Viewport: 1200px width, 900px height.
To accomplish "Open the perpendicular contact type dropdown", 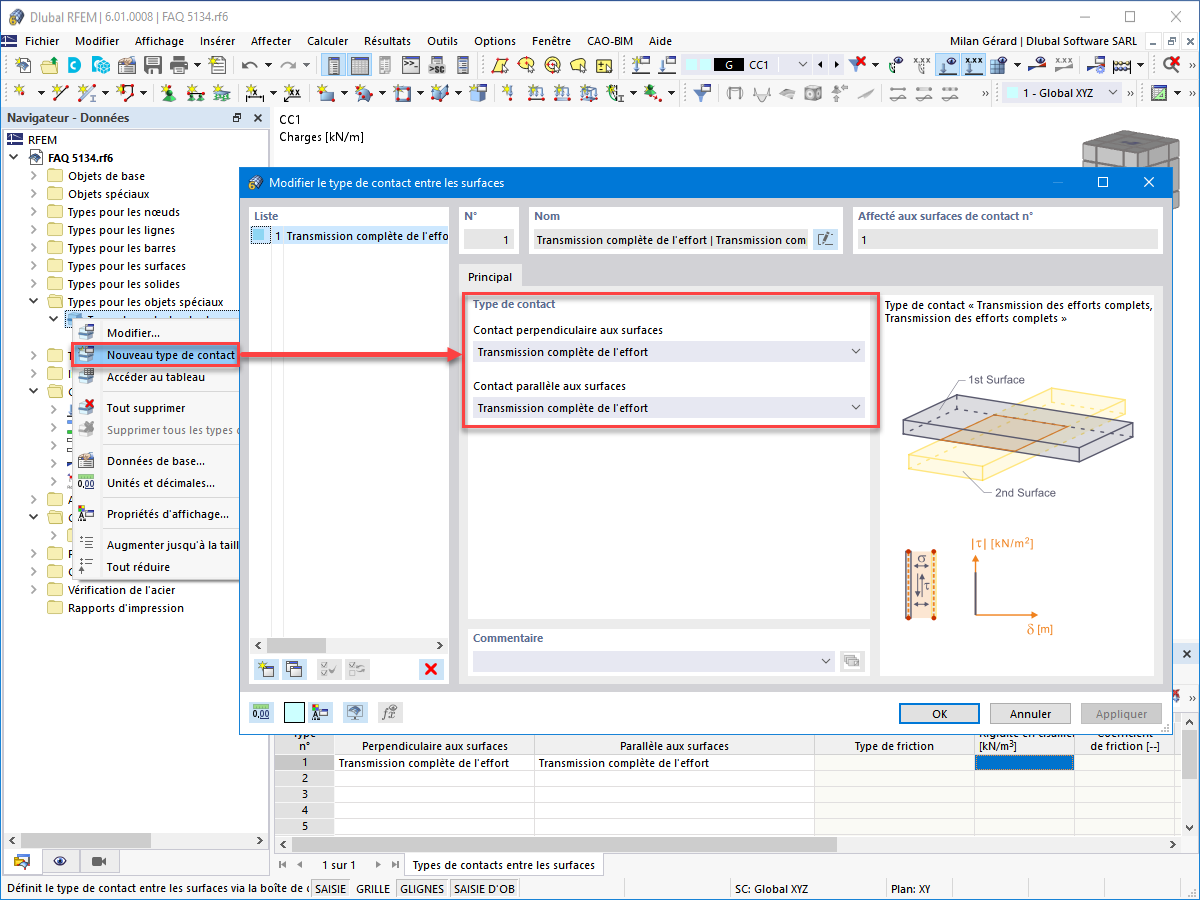I will [669, 352].
